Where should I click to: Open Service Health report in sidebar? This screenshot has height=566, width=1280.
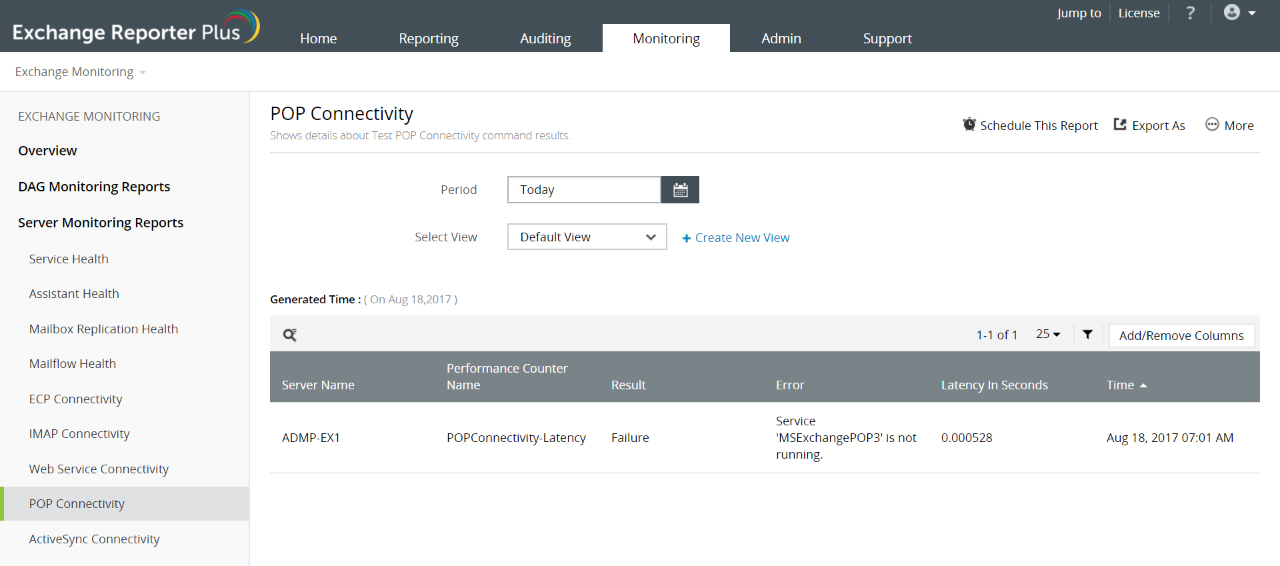click(x=69, y=259)
